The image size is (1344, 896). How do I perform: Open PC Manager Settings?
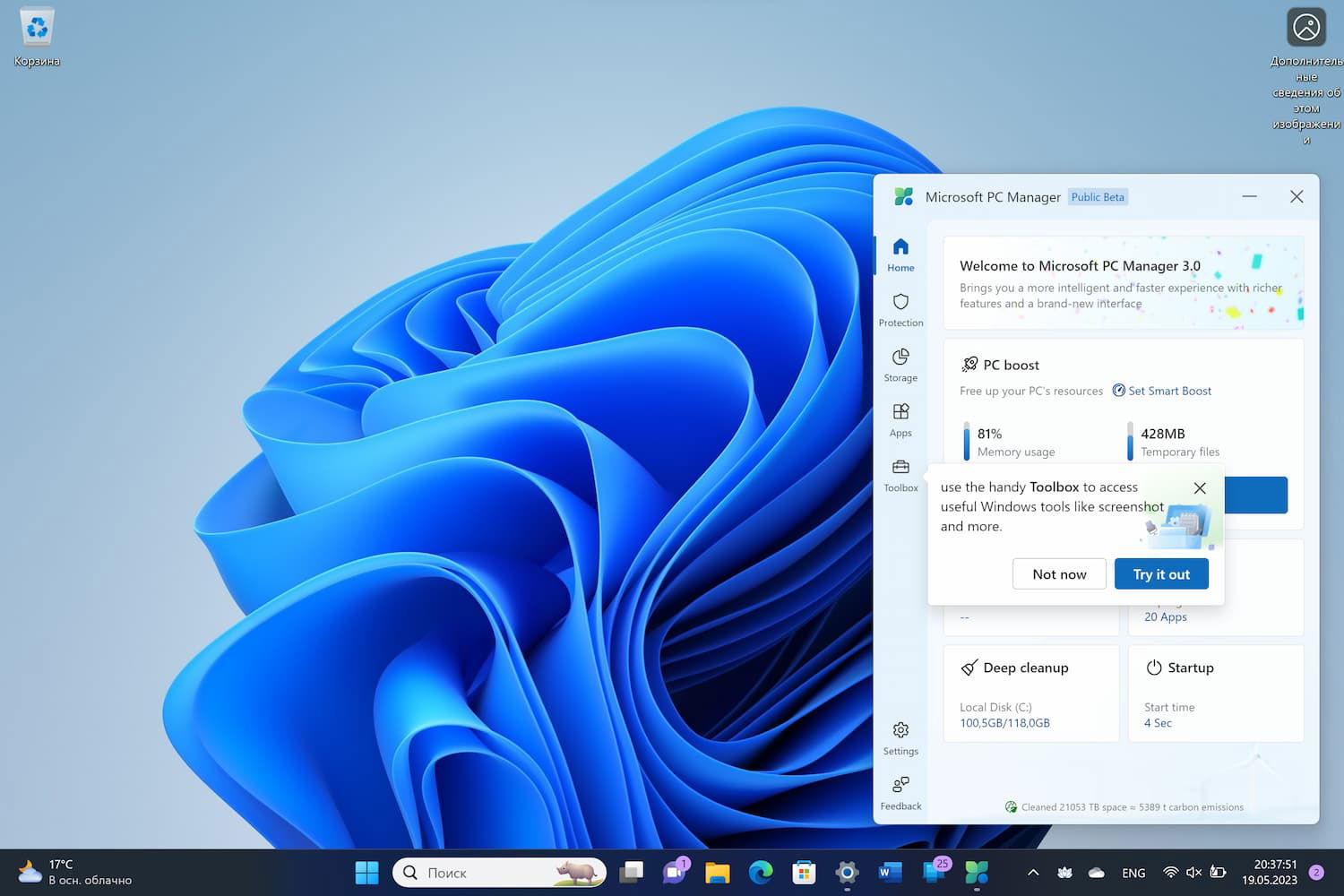(x=900, y=738)
